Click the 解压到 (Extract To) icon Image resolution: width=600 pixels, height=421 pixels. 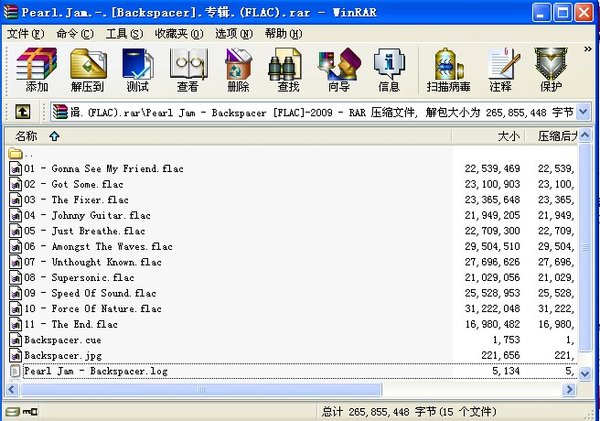(x=87, y=70)
